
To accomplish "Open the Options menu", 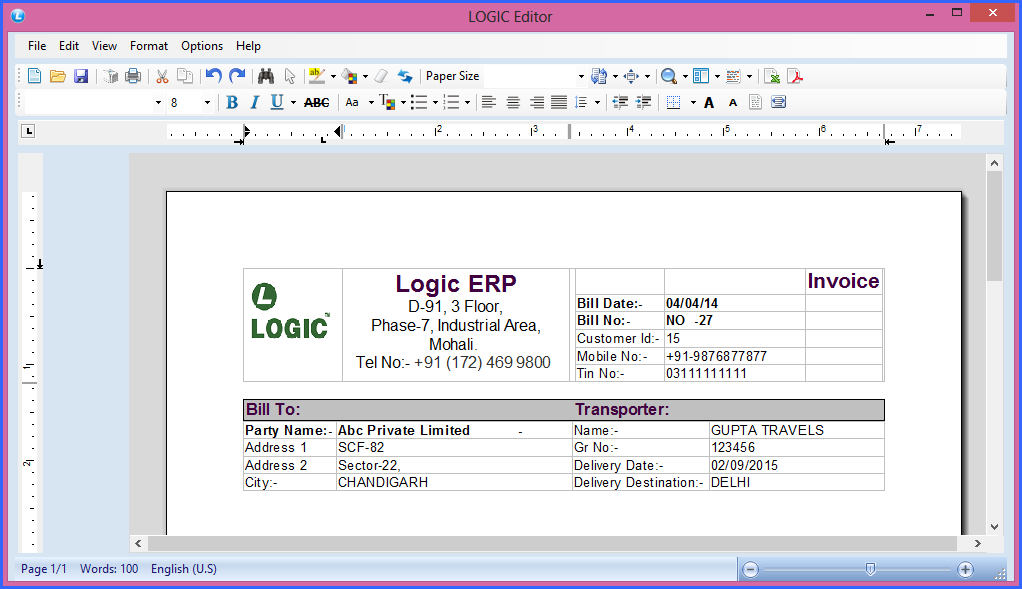I will 202,46.
